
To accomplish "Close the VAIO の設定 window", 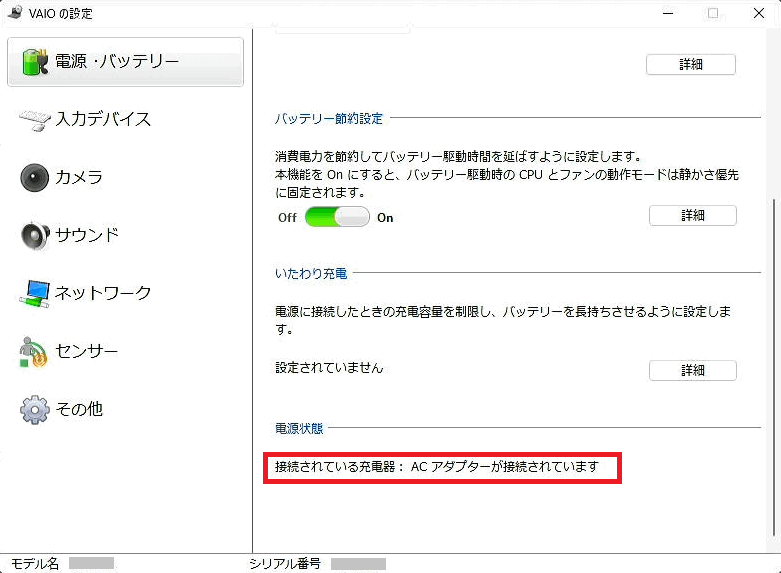I will click(x=759, y=13).
